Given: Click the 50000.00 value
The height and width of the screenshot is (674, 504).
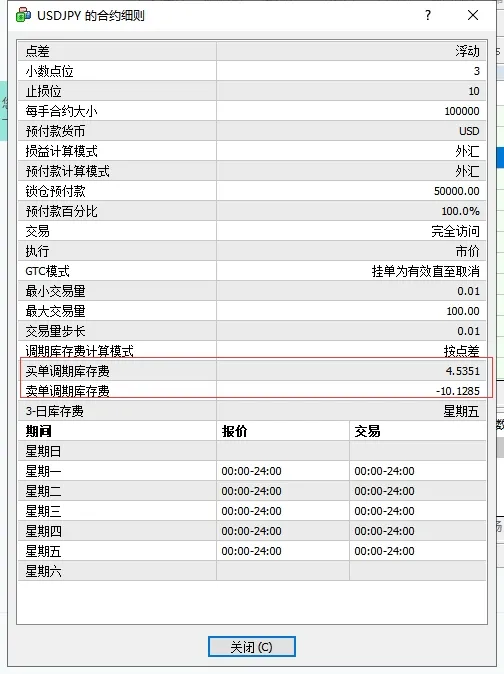Looking at the screenshot, I should (457, 191).
